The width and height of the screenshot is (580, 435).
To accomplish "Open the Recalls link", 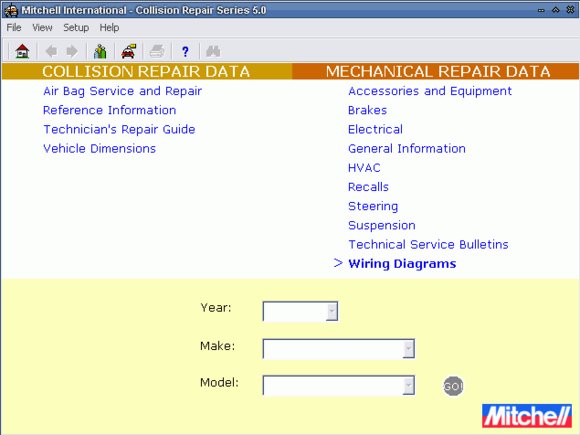I will (x=368, y=187).
